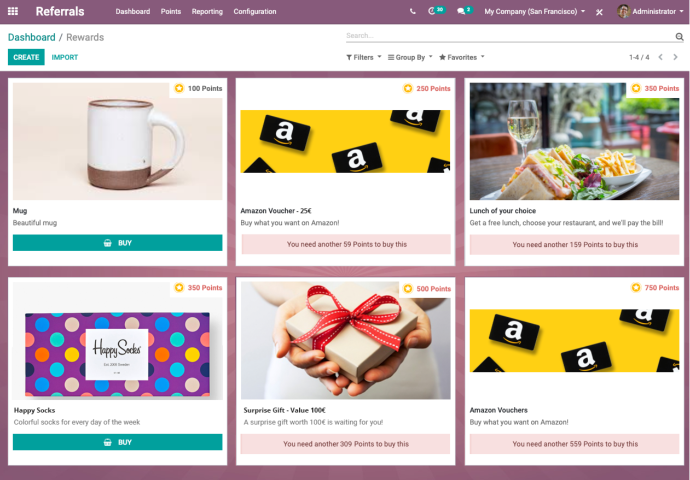This screenshot has width=690, height=480.
Task: Click the '750 Points' label
Action: [x=662, y=288]
